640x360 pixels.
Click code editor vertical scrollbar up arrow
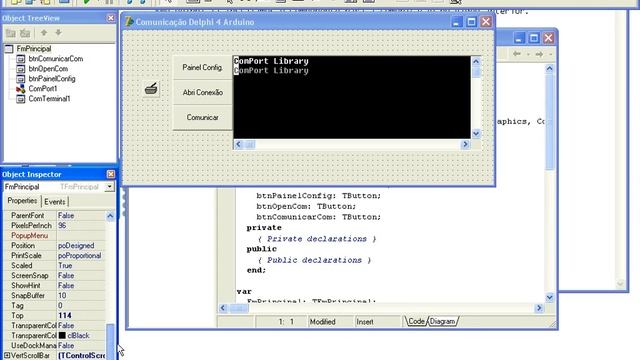coord(549,69)
